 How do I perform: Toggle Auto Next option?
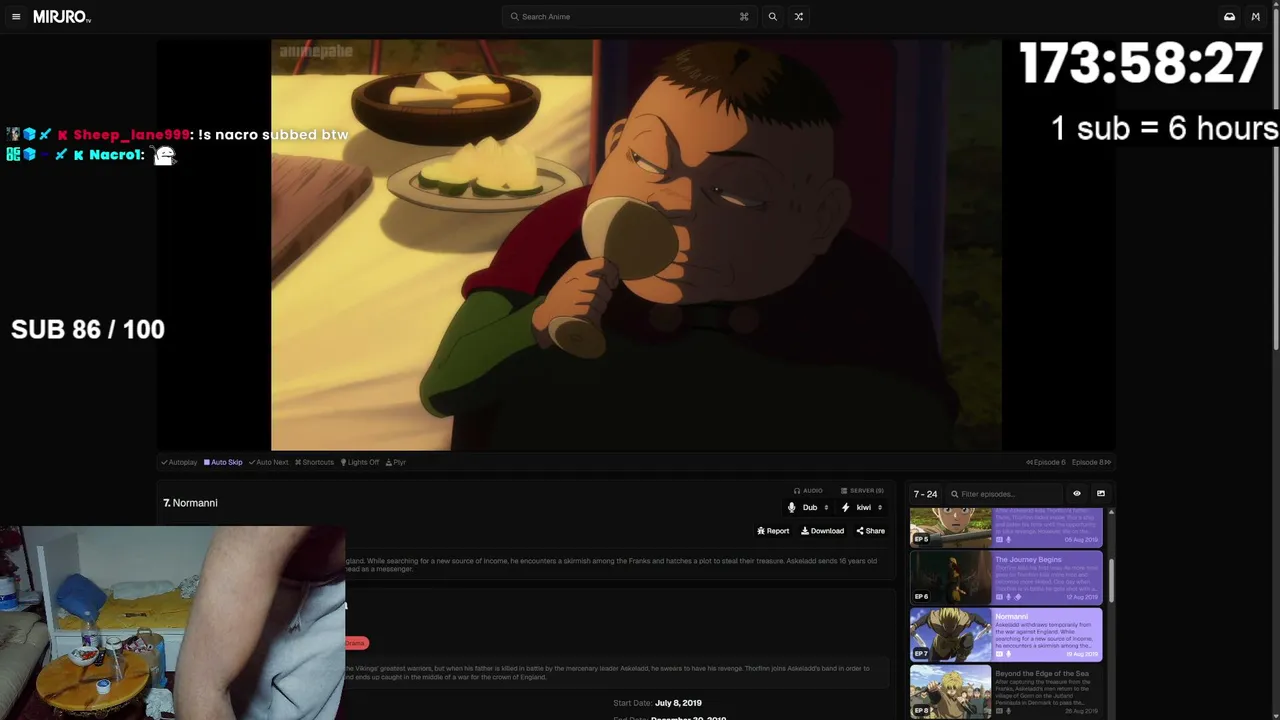pos(268,462)
